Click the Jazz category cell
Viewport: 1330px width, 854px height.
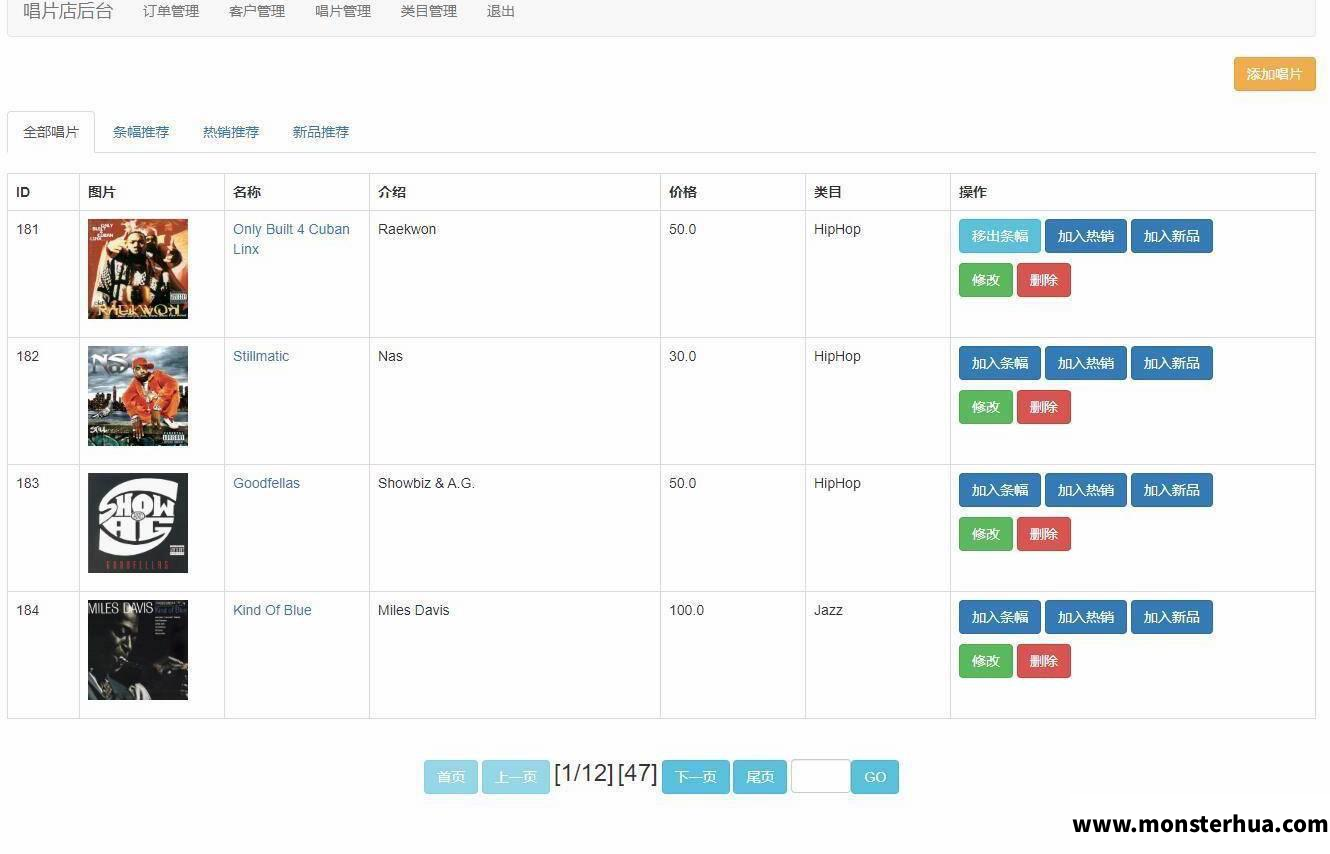tap(878, 655)
